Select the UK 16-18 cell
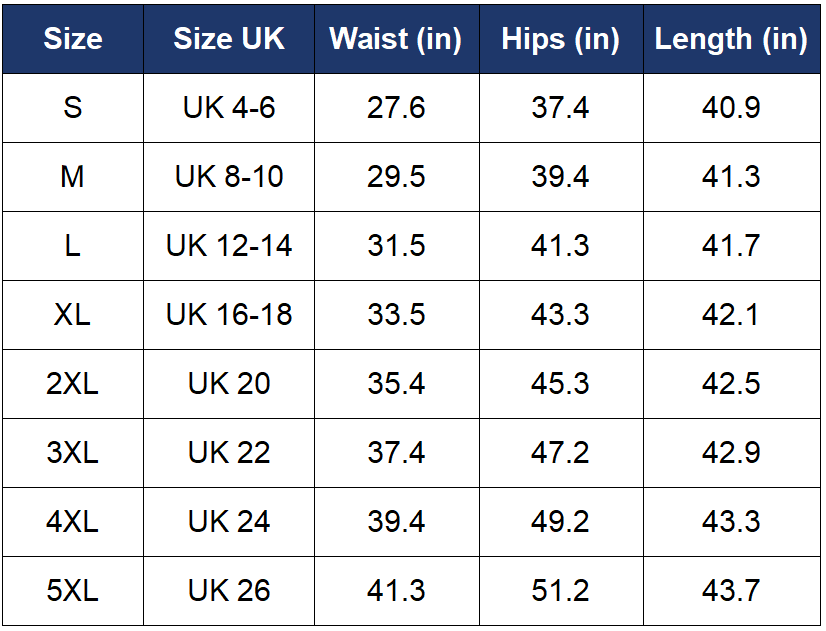This screenshot has height=631, width=826. coord(229,315)
